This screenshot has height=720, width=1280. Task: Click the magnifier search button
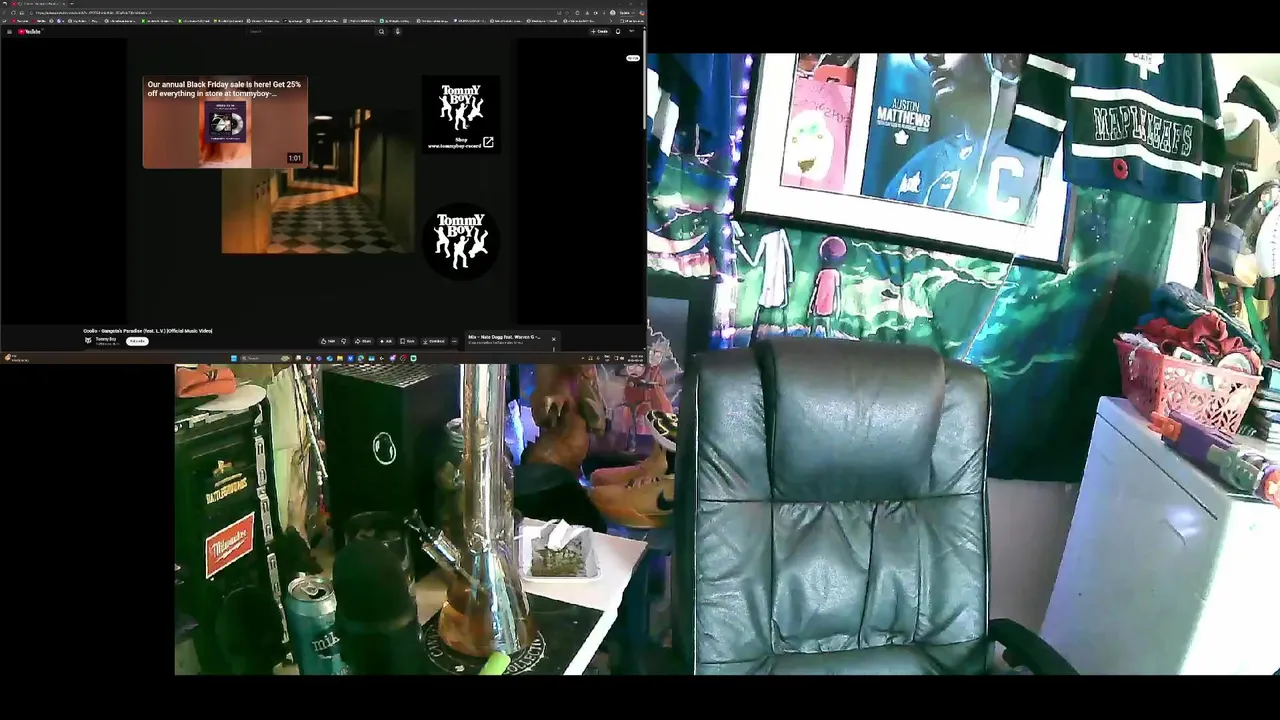(x=381, y=31)
